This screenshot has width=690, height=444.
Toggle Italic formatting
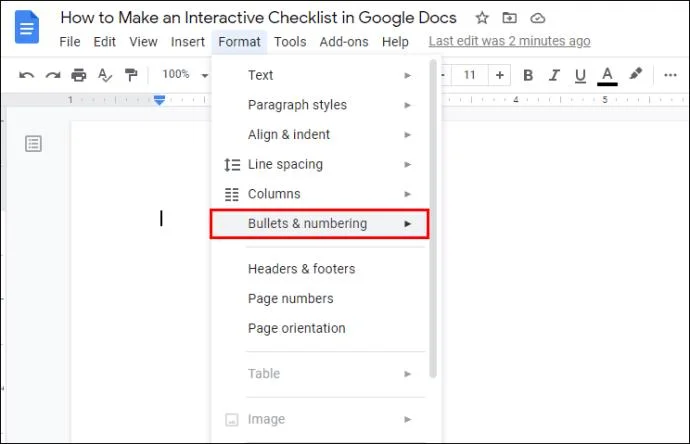tap(554, 75)
